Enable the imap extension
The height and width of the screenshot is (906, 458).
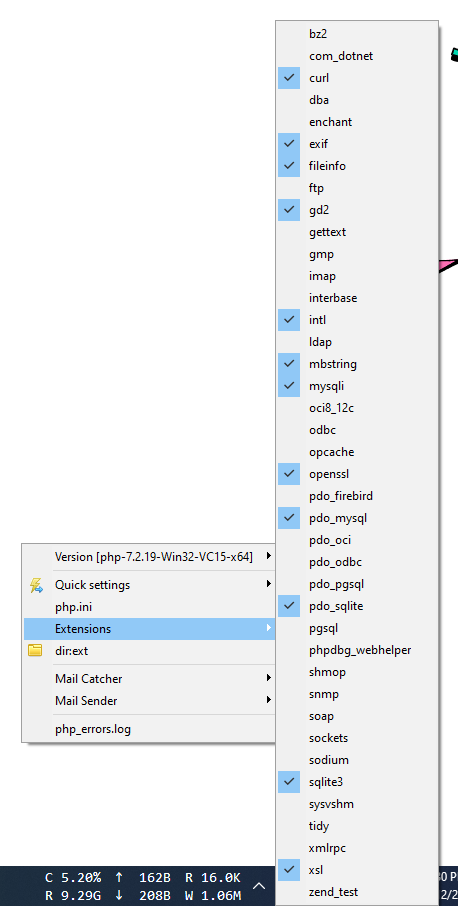(x=357, y=276)
